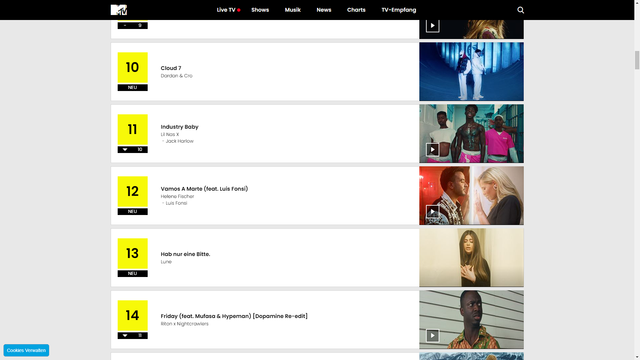Play the Vamos A Marte video

432,211
